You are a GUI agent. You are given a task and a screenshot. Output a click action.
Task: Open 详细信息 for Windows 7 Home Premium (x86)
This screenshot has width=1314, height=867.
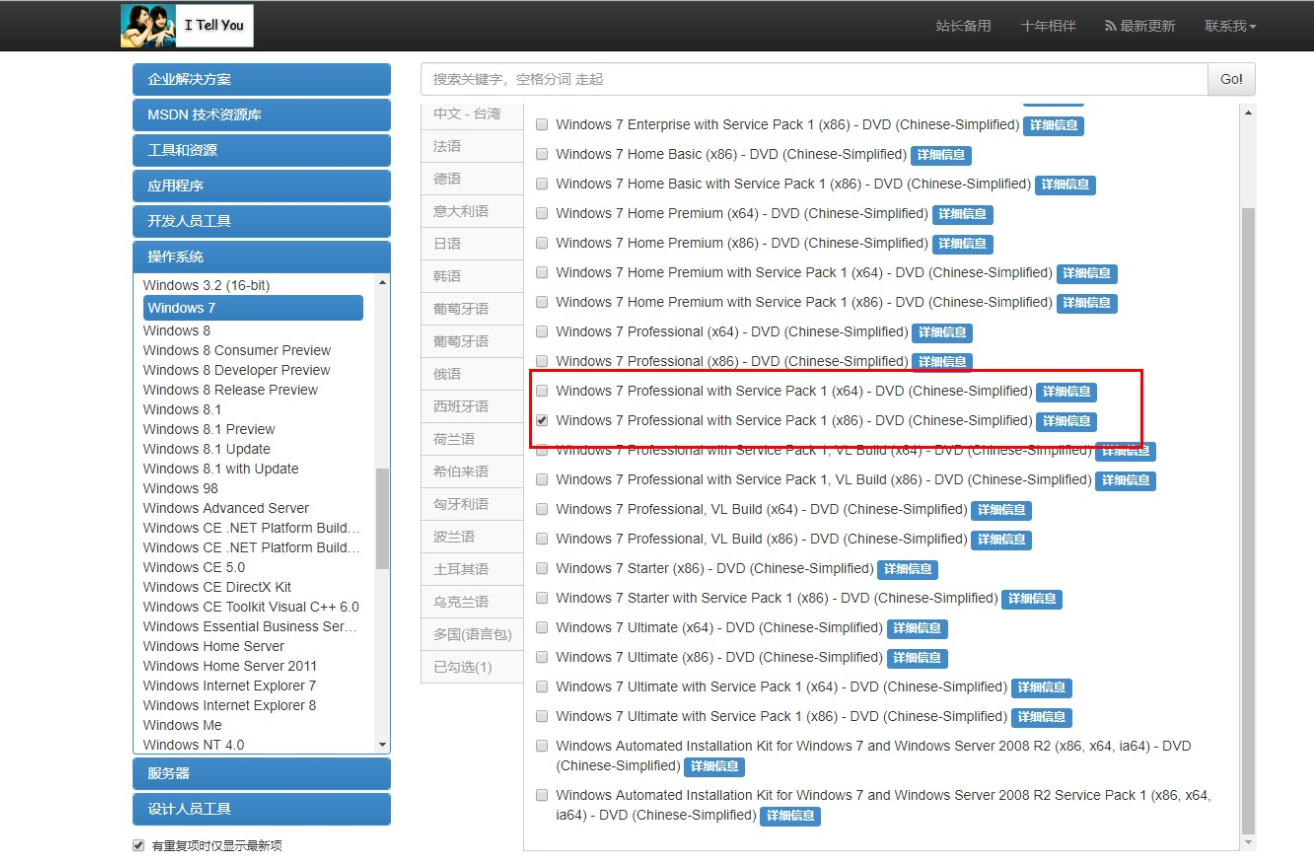962,244
